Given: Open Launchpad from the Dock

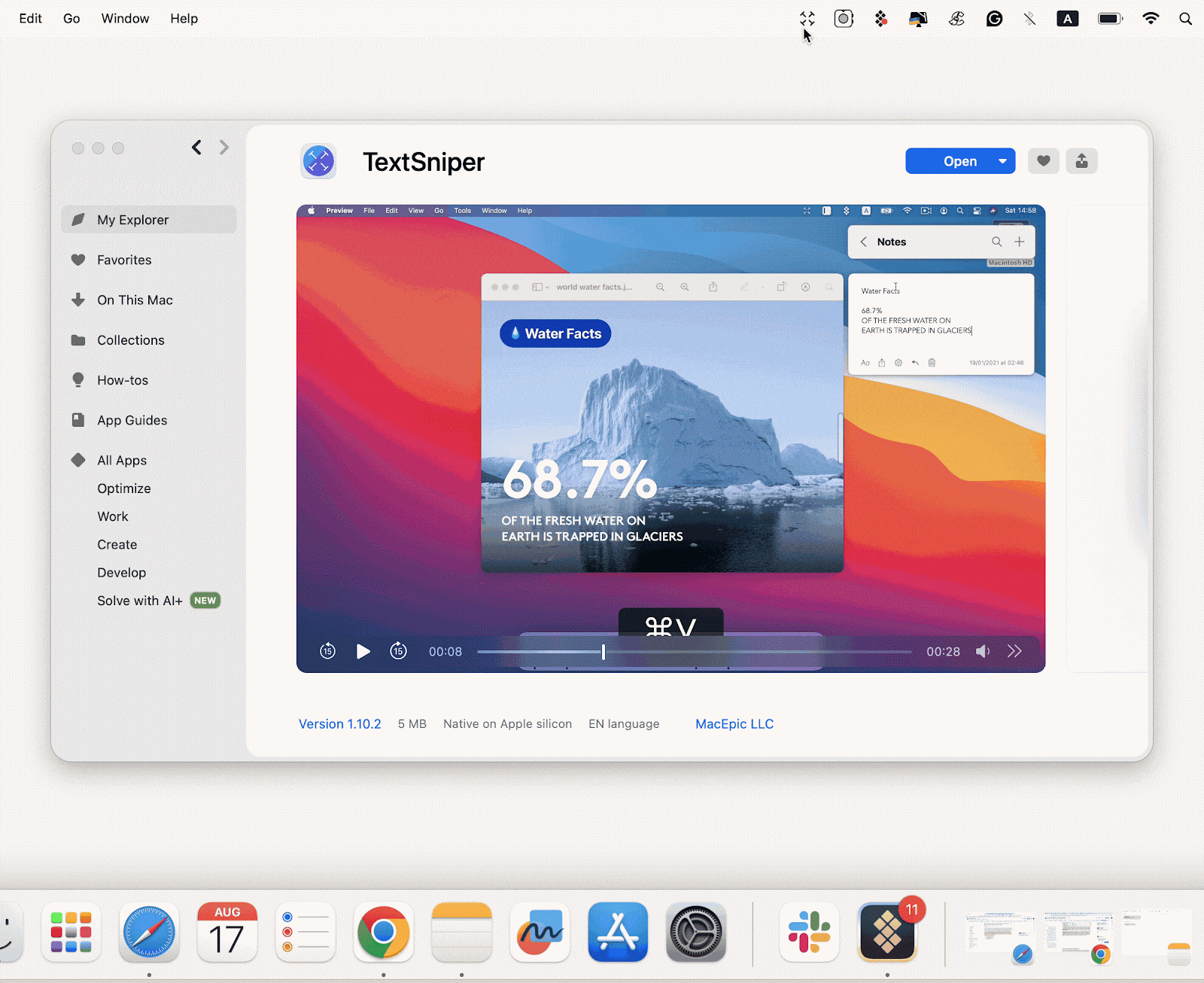Looking at the screenshot, I should click(x=71, y=932).
